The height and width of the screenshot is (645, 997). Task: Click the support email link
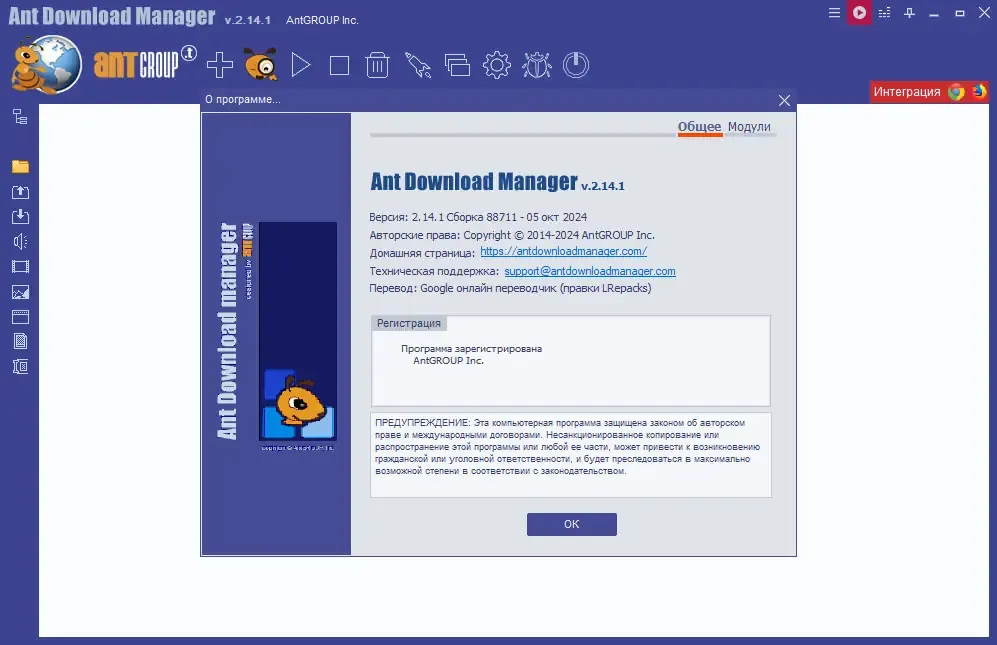[590, 271]
